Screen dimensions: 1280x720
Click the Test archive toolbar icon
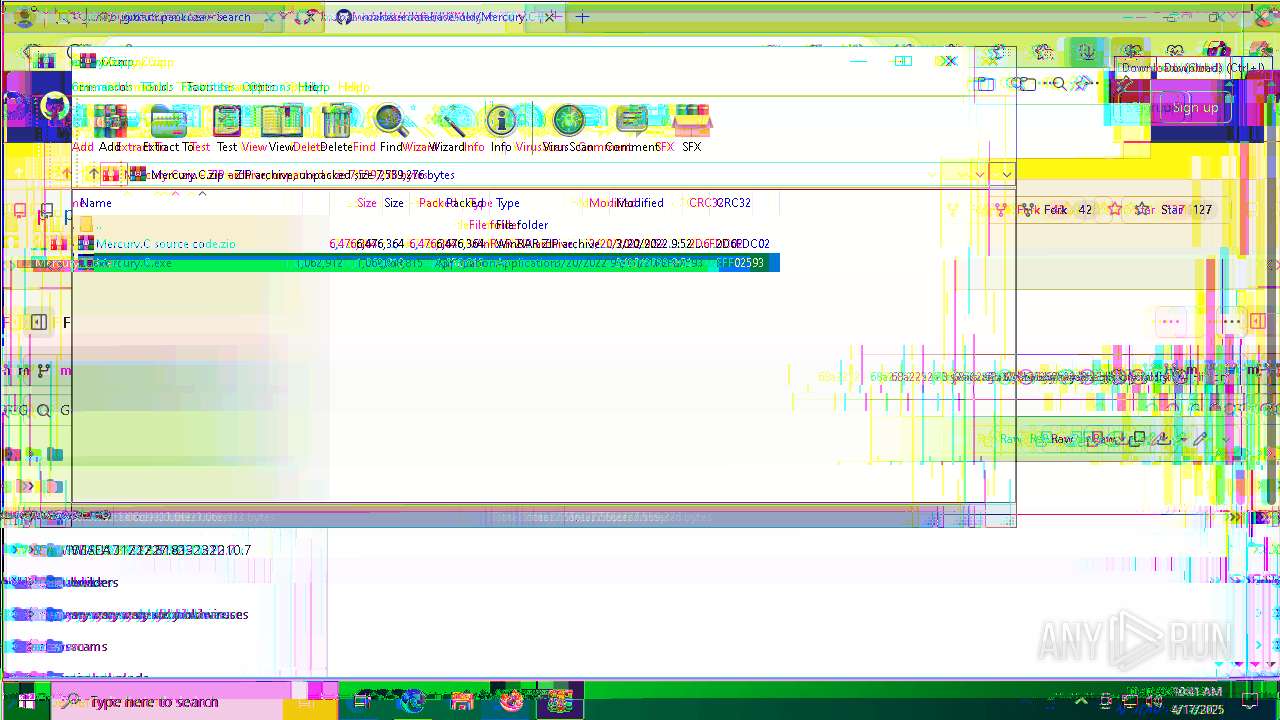tap(227, 128)
